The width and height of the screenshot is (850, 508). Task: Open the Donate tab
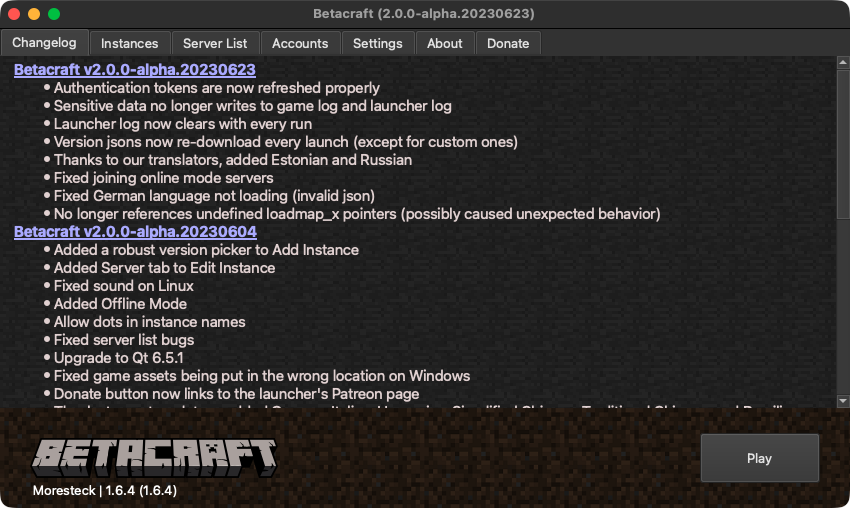(508, 43)
